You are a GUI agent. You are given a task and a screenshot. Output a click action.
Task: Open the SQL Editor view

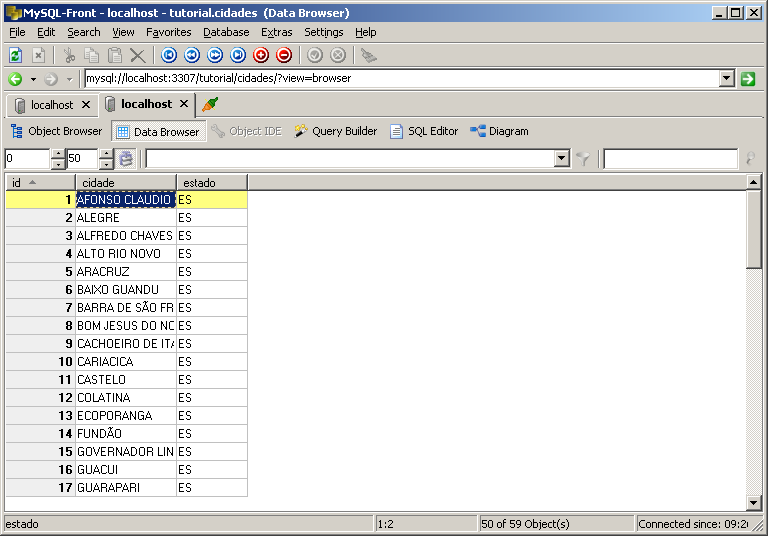click(424, 131)
